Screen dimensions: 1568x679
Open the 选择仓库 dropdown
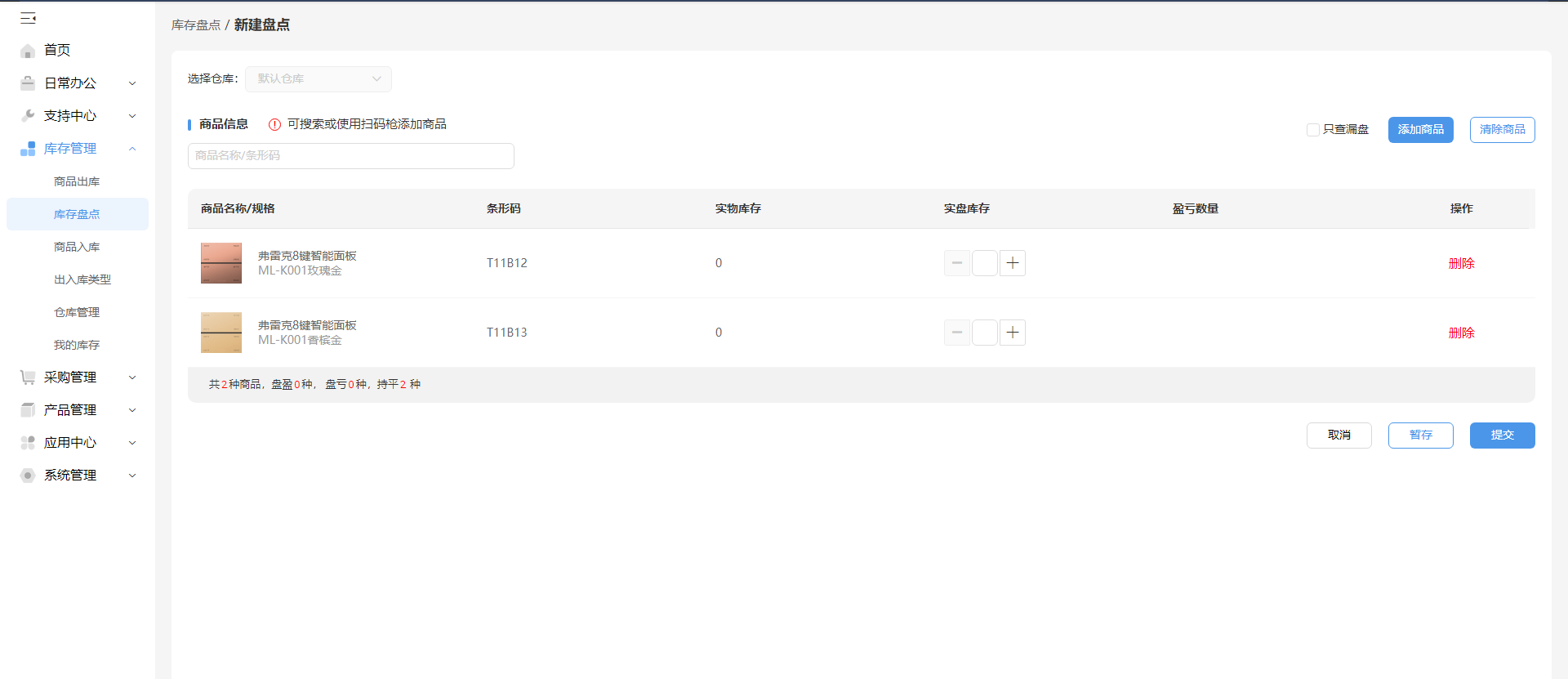click(318, 79)
